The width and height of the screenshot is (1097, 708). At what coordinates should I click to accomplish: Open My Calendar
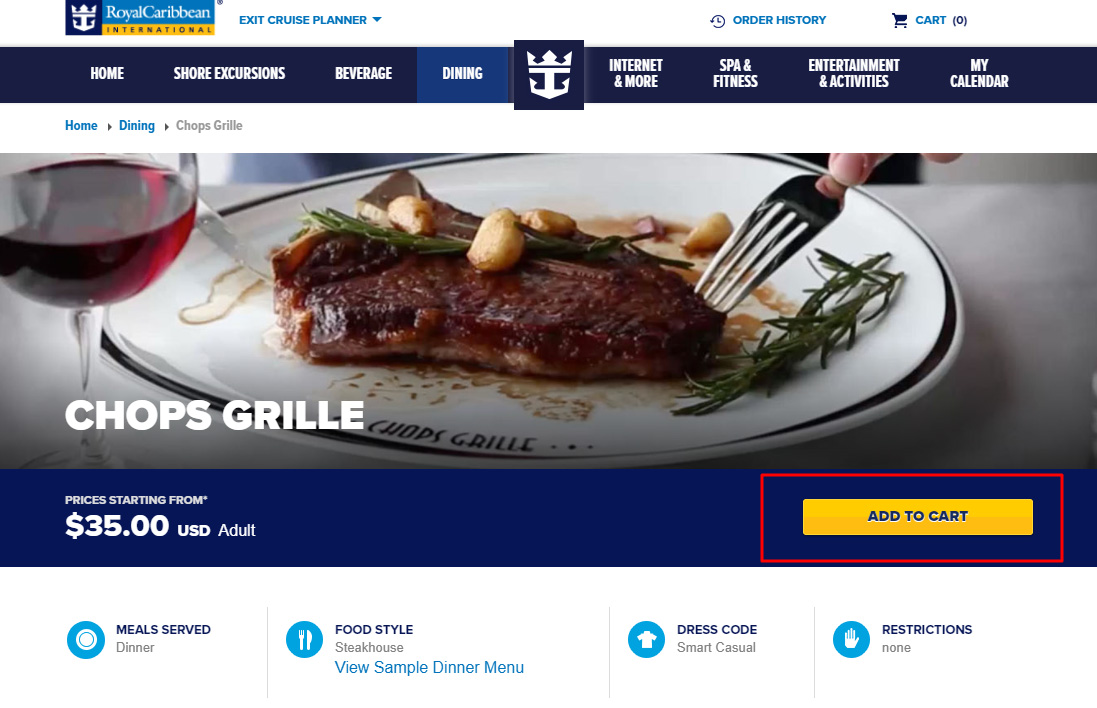click(x=979, y=73)
